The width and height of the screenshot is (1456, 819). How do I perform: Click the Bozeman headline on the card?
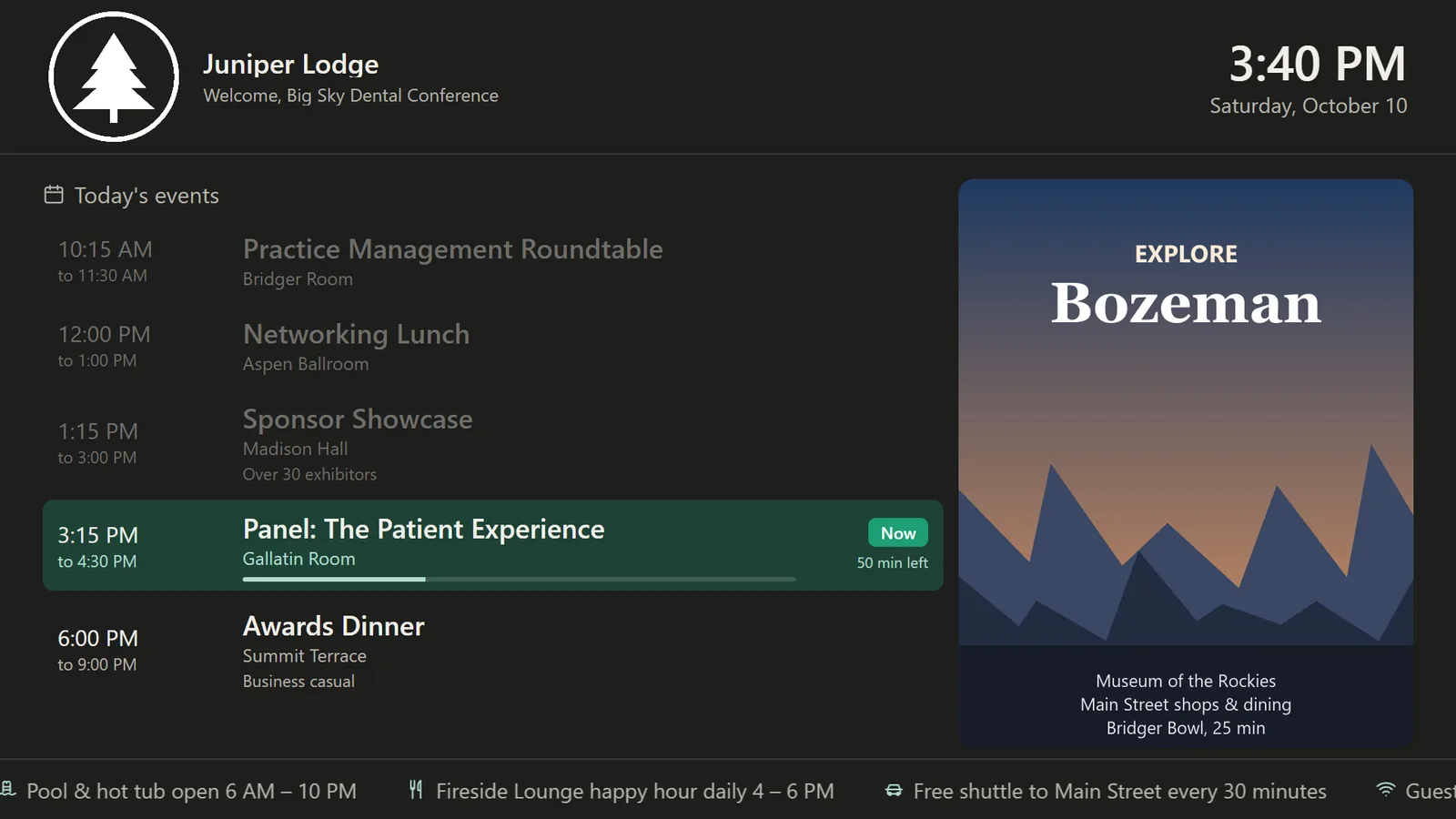[1186, 303]
